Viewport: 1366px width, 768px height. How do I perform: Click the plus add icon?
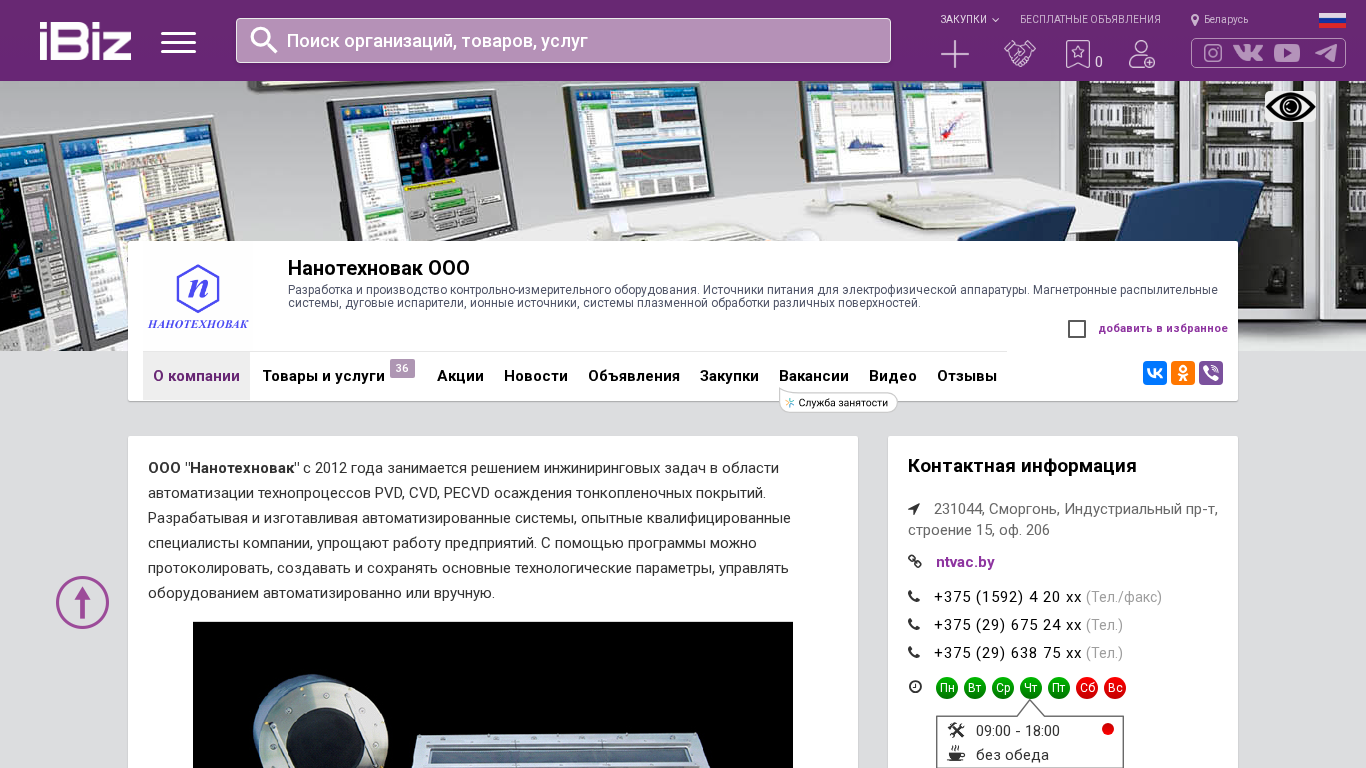point(955,54)
